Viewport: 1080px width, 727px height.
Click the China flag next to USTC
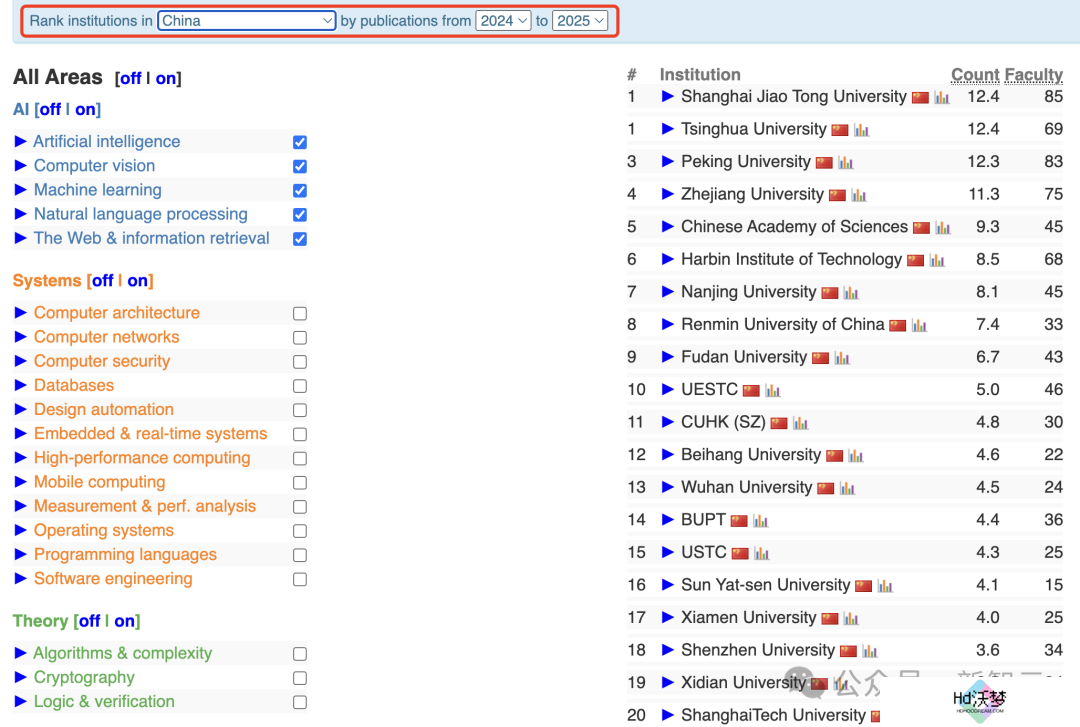(x=740, y=553)
